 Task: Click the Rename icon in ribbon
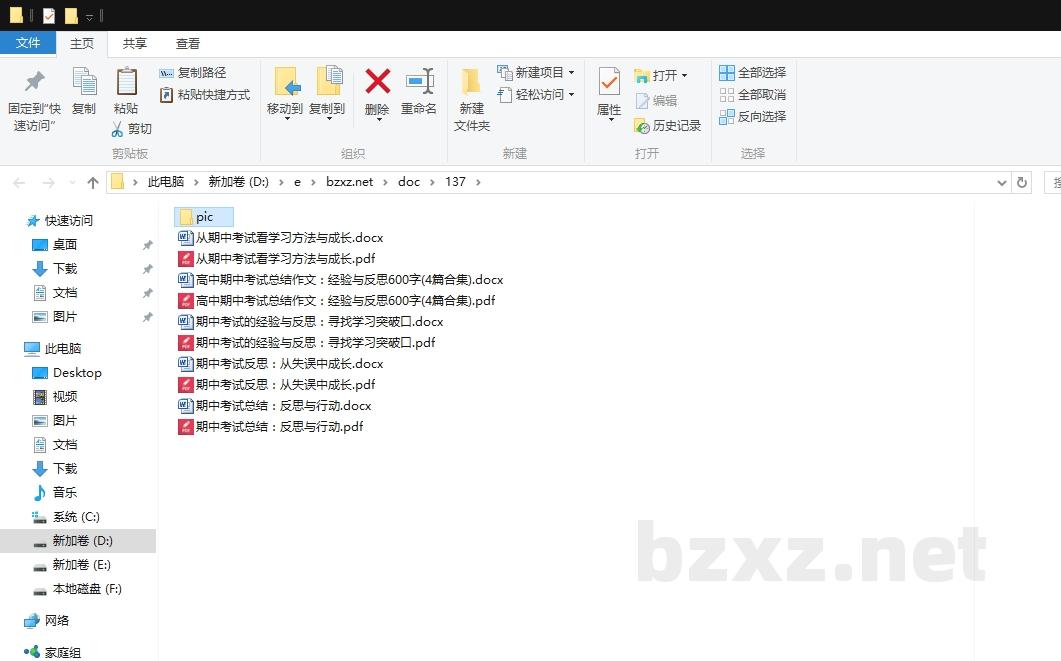pyautogui.click(x=419, y=82)
